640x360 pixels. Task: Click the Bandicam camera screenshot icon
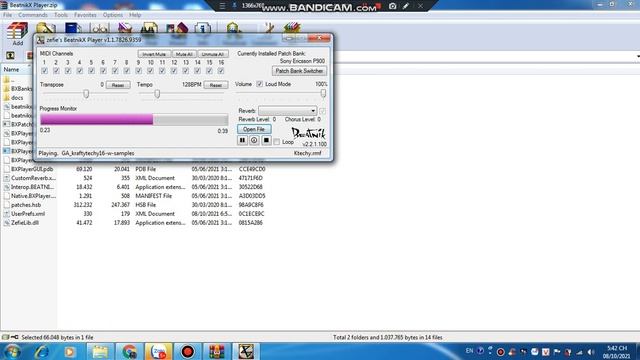coord(392,6)
